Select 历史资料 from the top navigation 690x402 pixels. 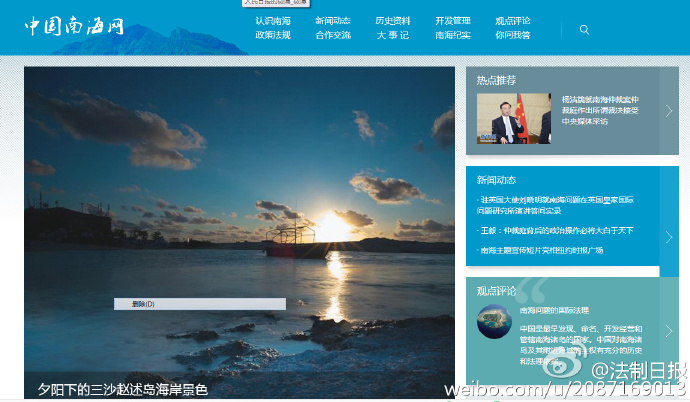click(x=393, y=20)
